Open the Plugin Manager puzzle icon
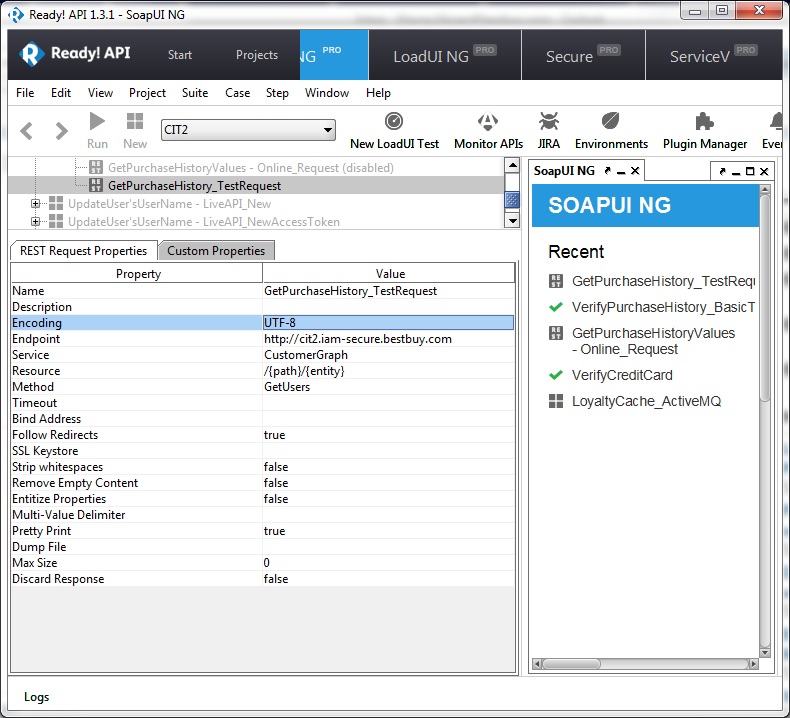This screenshot has height=718, width=790. point(704,122)
